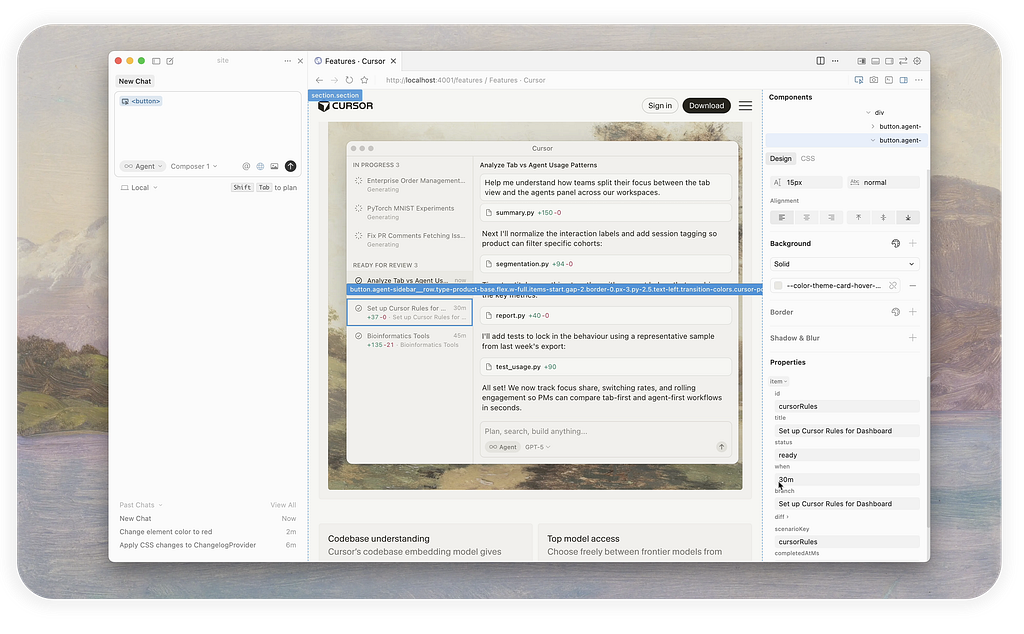The height and width of the screenshot is (634, 1024).
Task: Align content to top
Action: click(859, 217)
